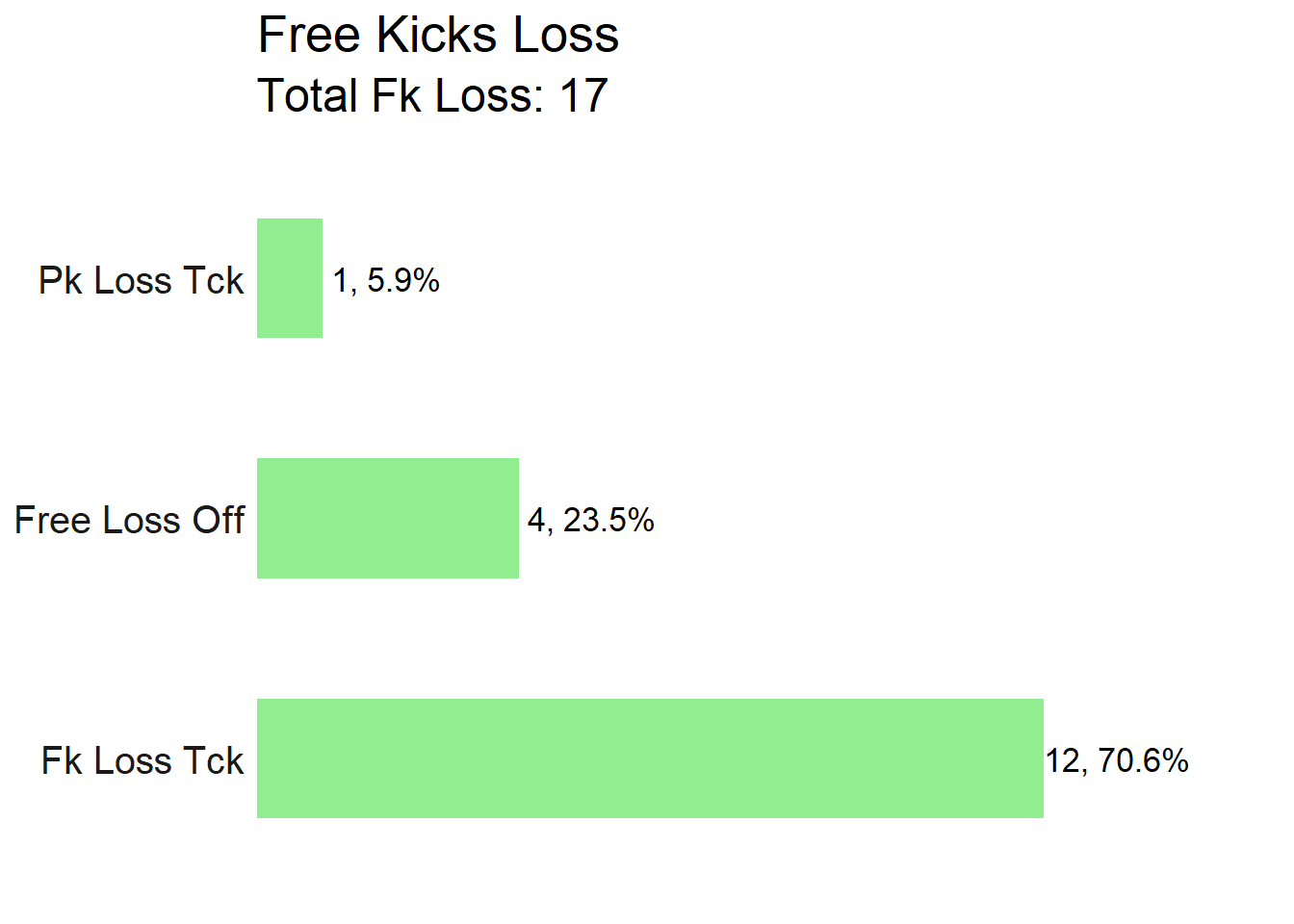Click the 70.6% percentage text

point(1143,760)
